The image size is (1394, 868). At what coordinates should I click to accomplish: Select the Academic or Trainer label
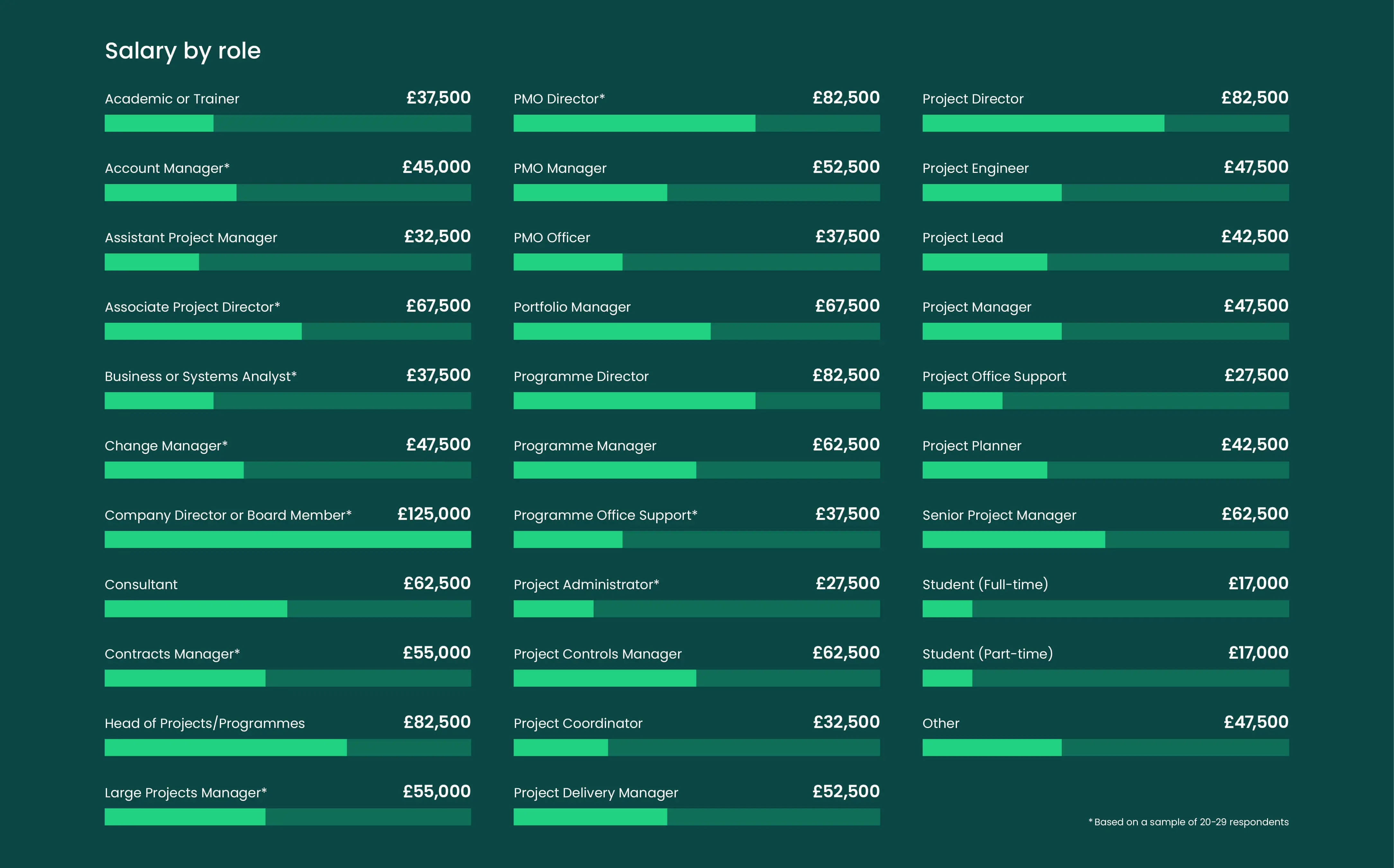172,99
